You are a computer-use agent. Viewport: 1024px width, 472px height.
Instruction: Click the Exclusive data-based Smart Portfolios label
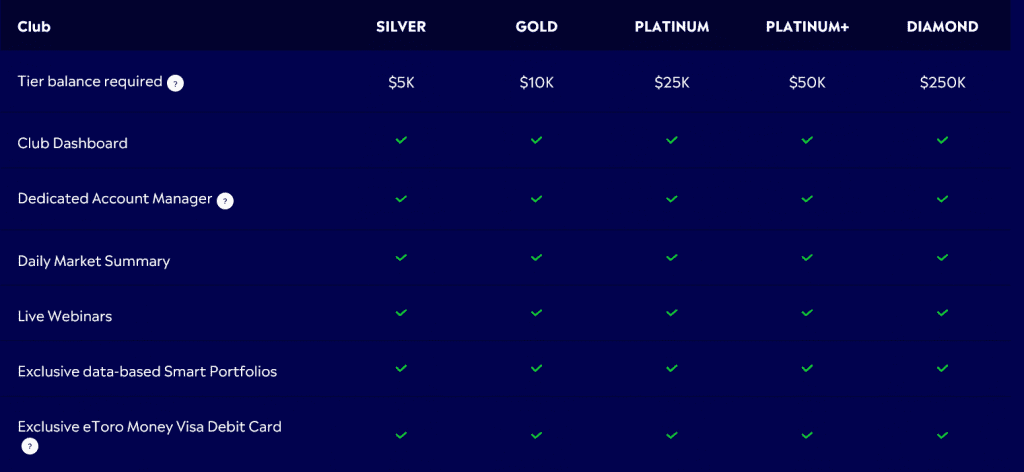pyautogui.click(x=147, y=371)
